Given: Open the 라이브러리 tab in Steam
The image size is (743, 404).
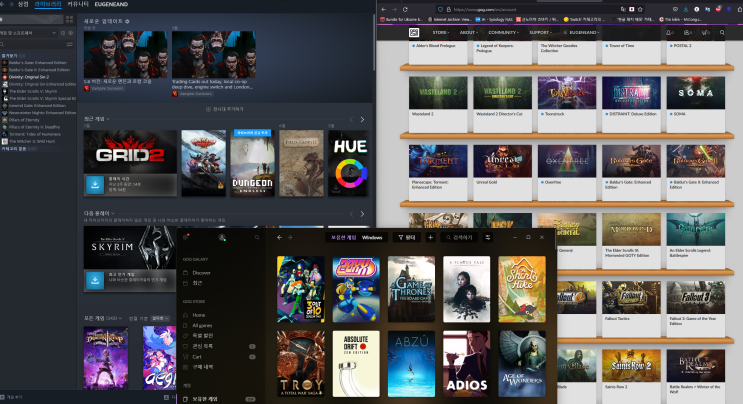Looking at the screenshot, I should (x=48, y=4).
